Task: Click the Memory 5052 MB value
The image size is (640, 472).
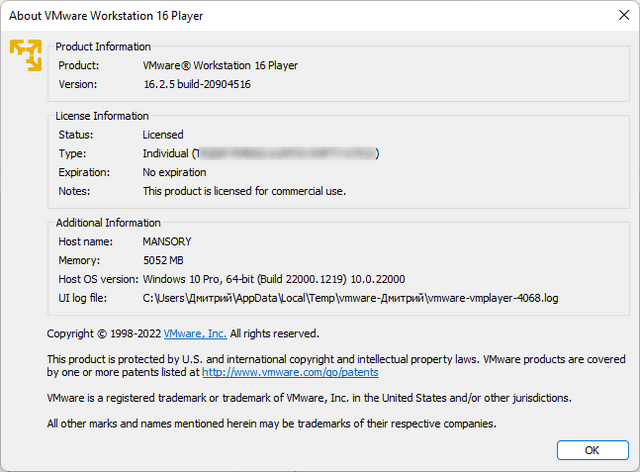Action: tap(164, 260)
